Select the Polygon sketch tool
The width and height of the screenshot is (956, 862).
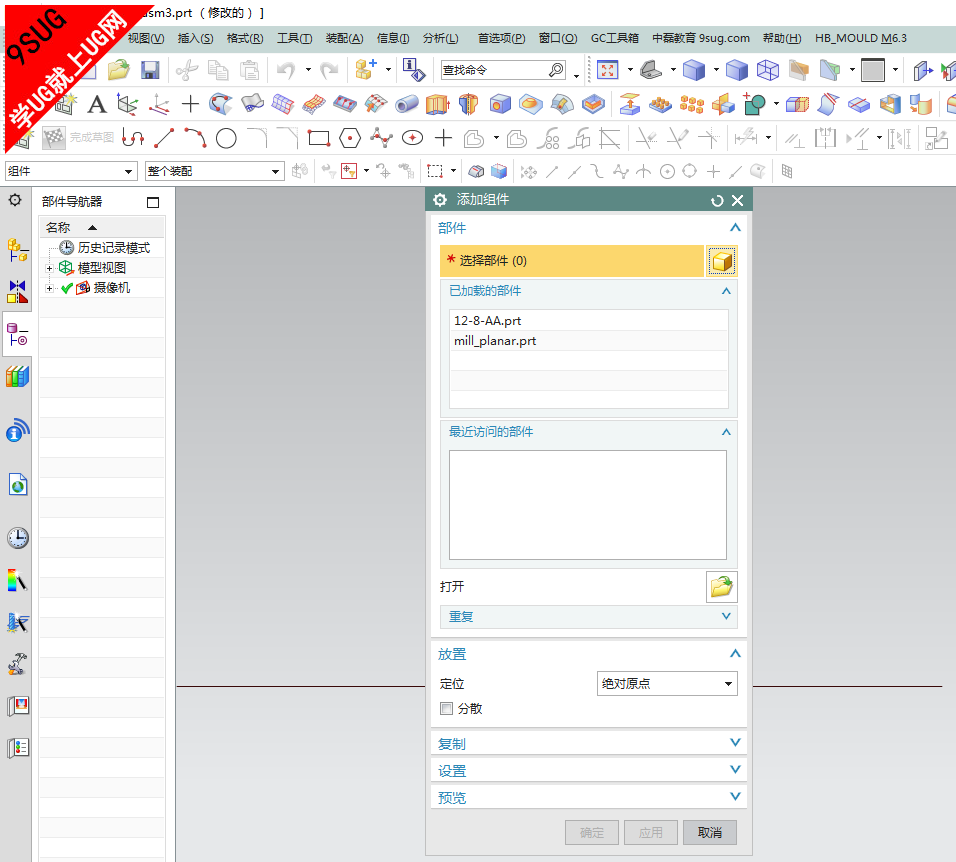click(350, 138)
